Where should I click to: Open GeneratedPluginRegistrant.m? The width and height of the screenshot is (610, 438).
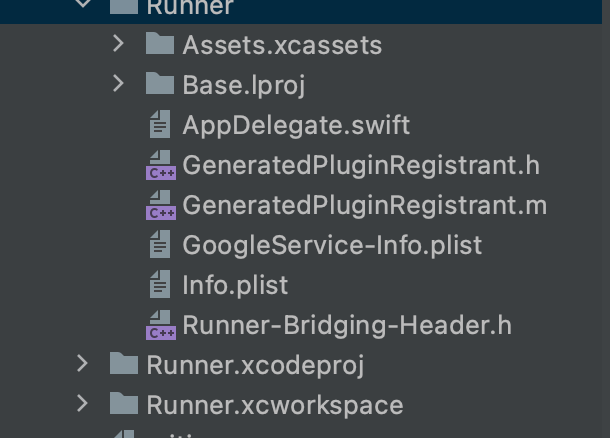click(x=365, y=206)
